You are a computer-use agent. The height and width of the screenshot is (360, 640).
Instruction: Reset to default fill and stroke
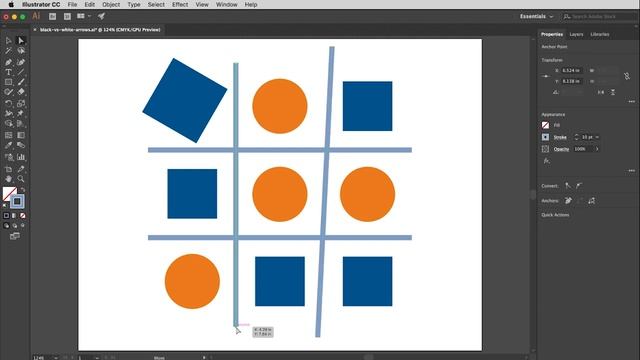5,205
